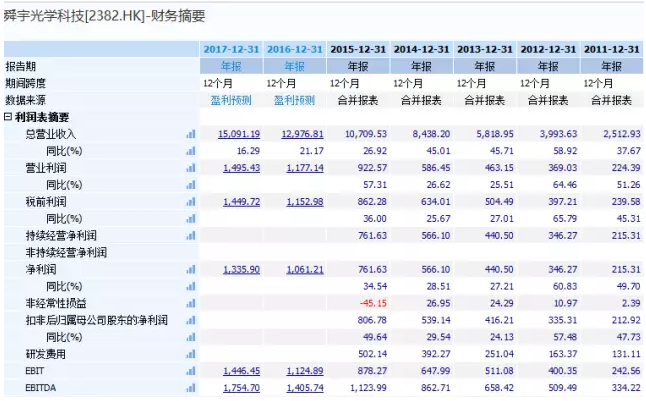Select net profit growth cell 34.54
This screenshot has height=401, width=646.
tap(375, 286)
